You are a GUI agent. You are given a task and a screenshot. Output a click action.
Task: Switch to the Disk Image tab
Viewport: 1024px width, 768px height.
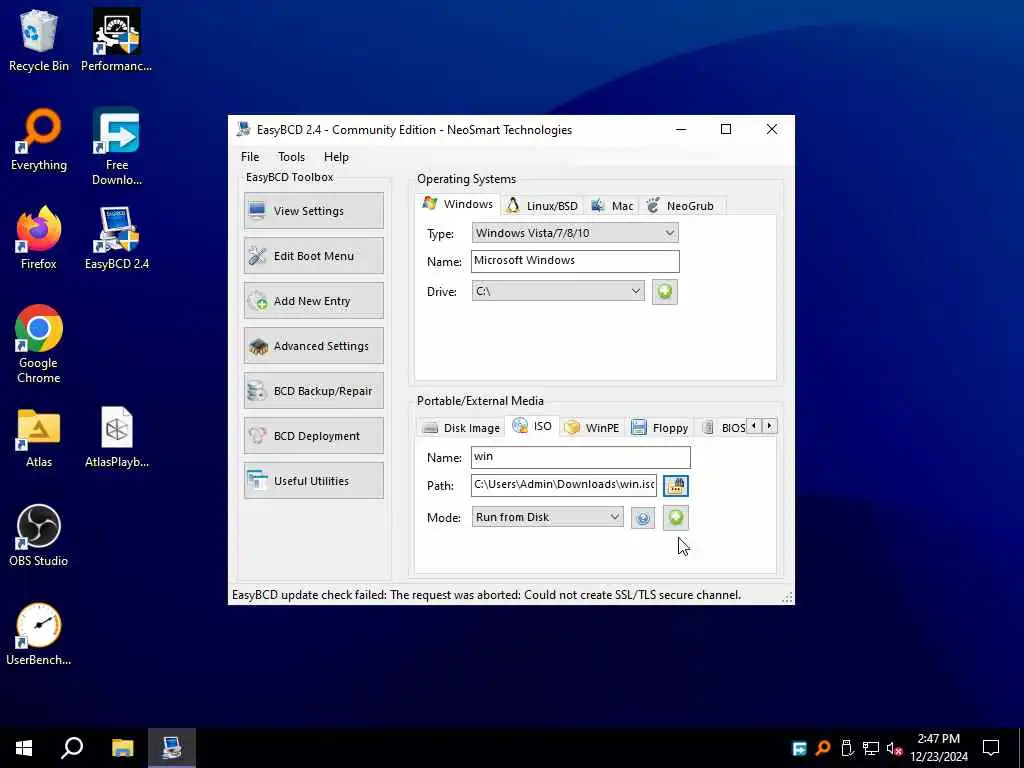click(x=461, y=428)
